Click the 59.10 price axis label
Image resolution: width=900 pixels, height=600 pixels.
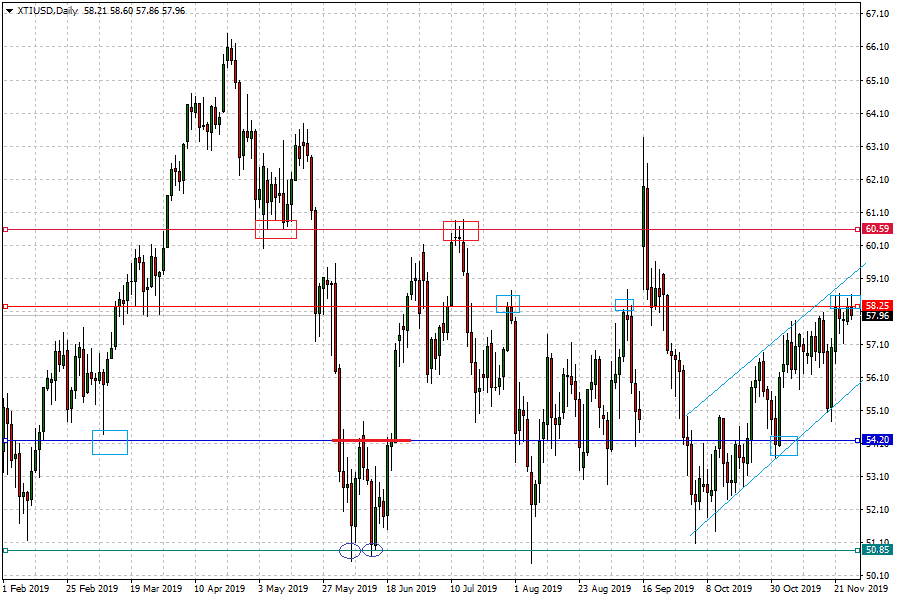point(877,279)
